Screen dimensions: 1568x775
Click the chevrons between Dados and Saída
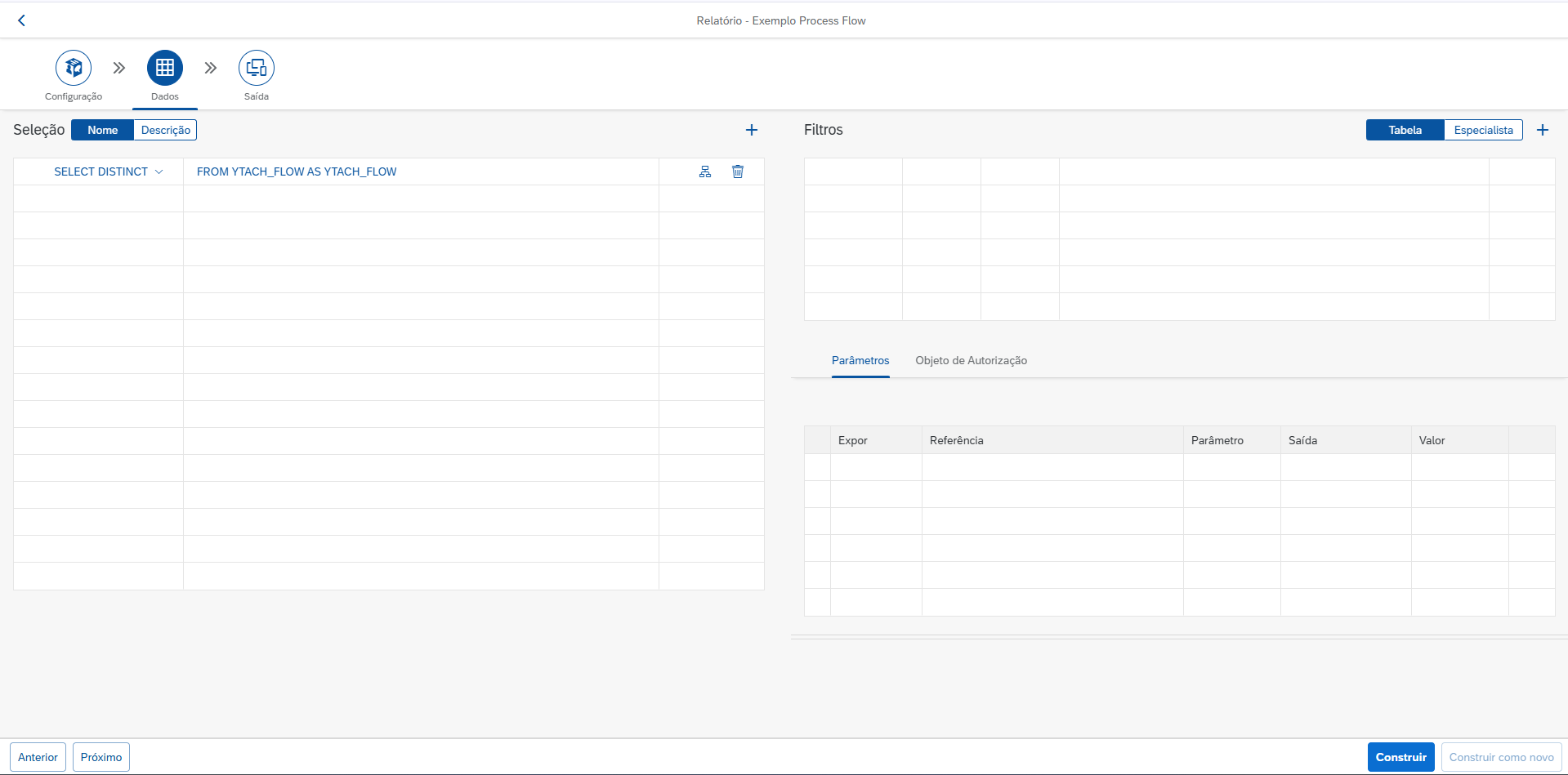(x=211, y=68)
